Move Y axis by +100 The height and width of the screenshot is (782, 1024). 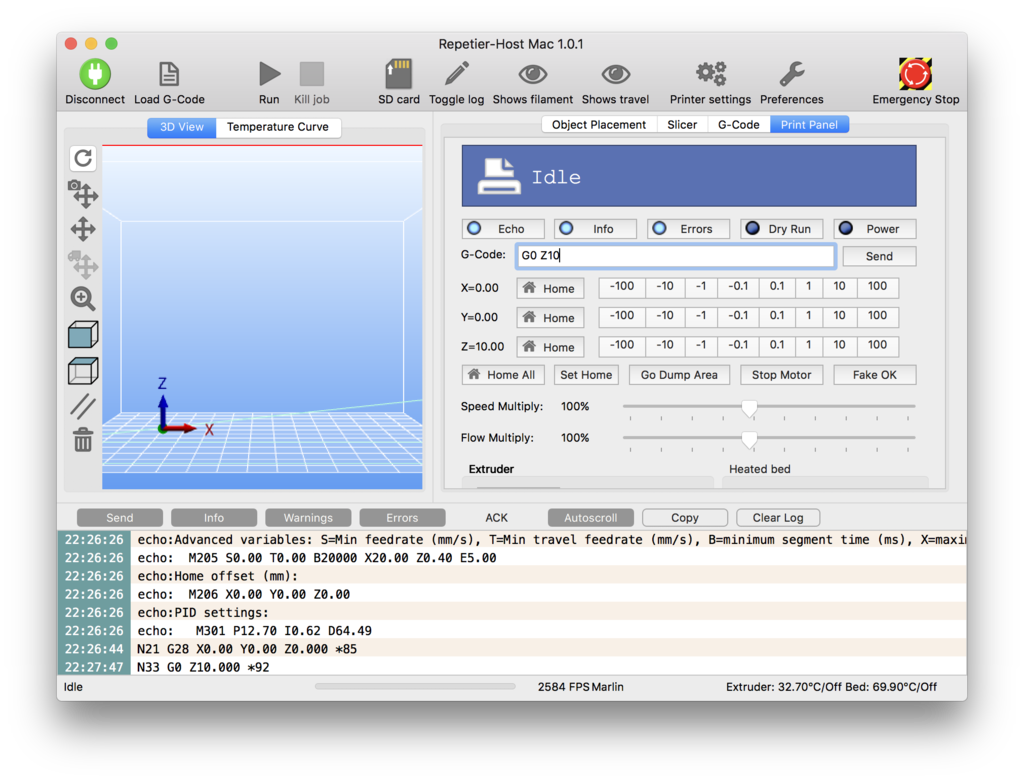tap(877, 316)
